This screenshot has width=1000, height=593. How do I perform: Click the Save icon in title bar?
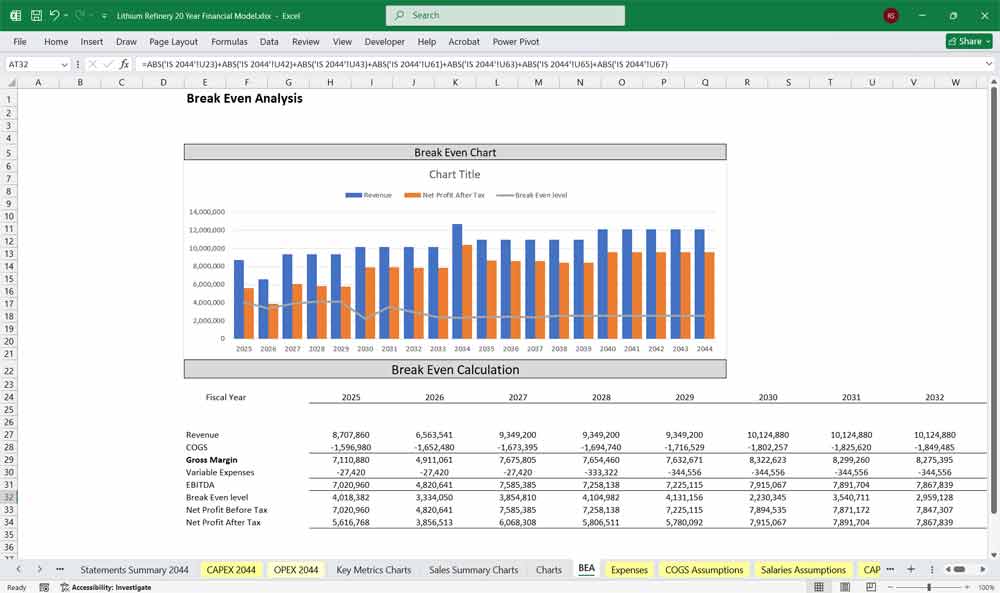click(36, 16)
